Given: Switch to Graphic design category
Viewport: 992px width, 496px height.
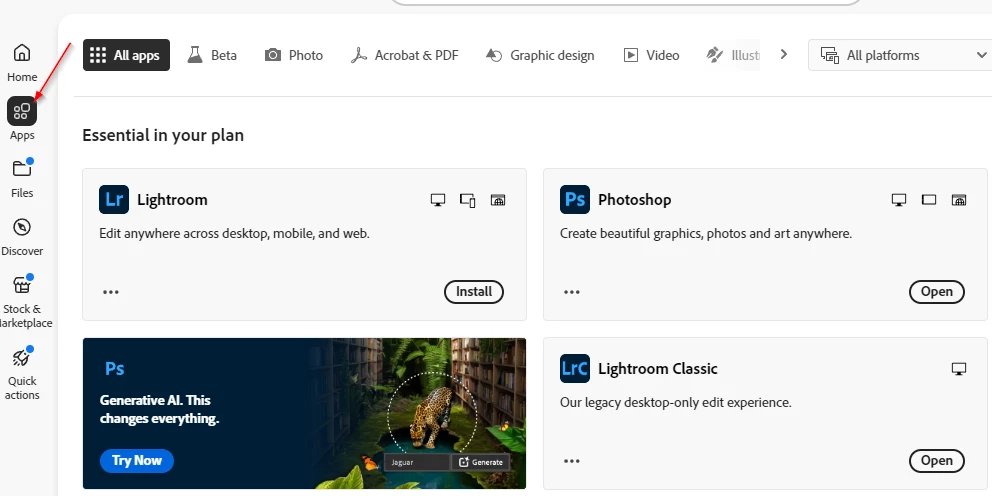Looking at the screenshot, I should (540, 55).
